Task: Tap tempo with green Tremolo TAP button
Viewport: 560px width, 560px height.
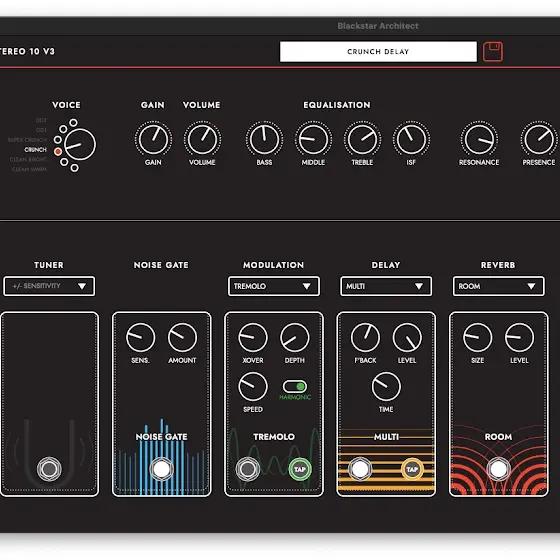Action: coord(300,469)
